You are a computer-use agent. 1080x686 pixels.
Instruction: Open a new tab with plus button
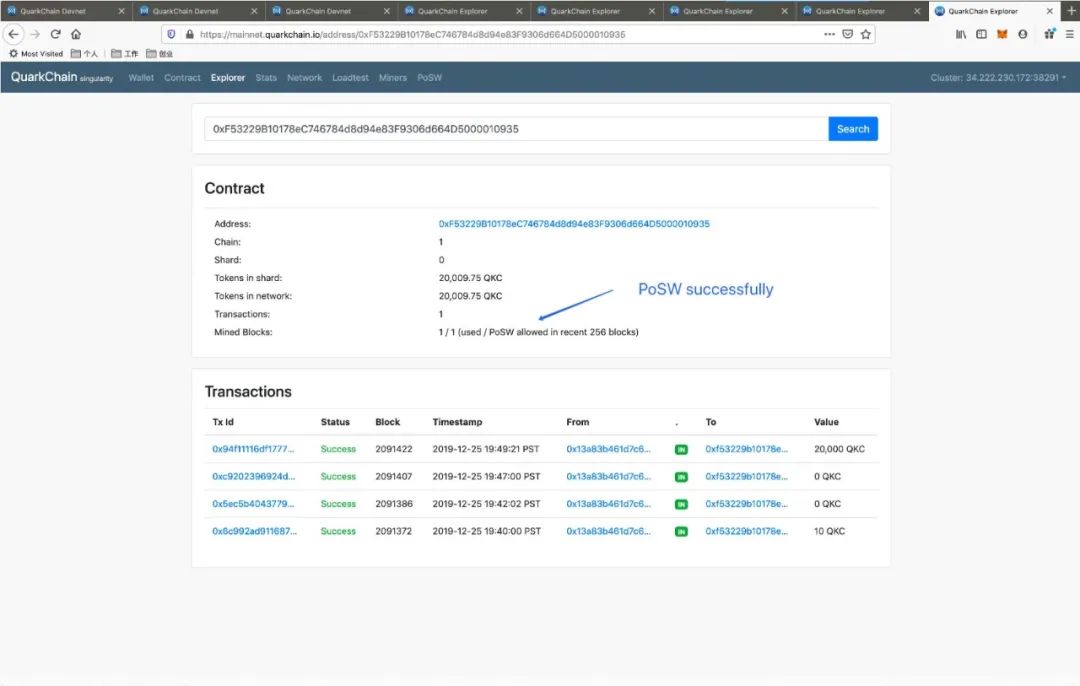tap(1071, 10)
